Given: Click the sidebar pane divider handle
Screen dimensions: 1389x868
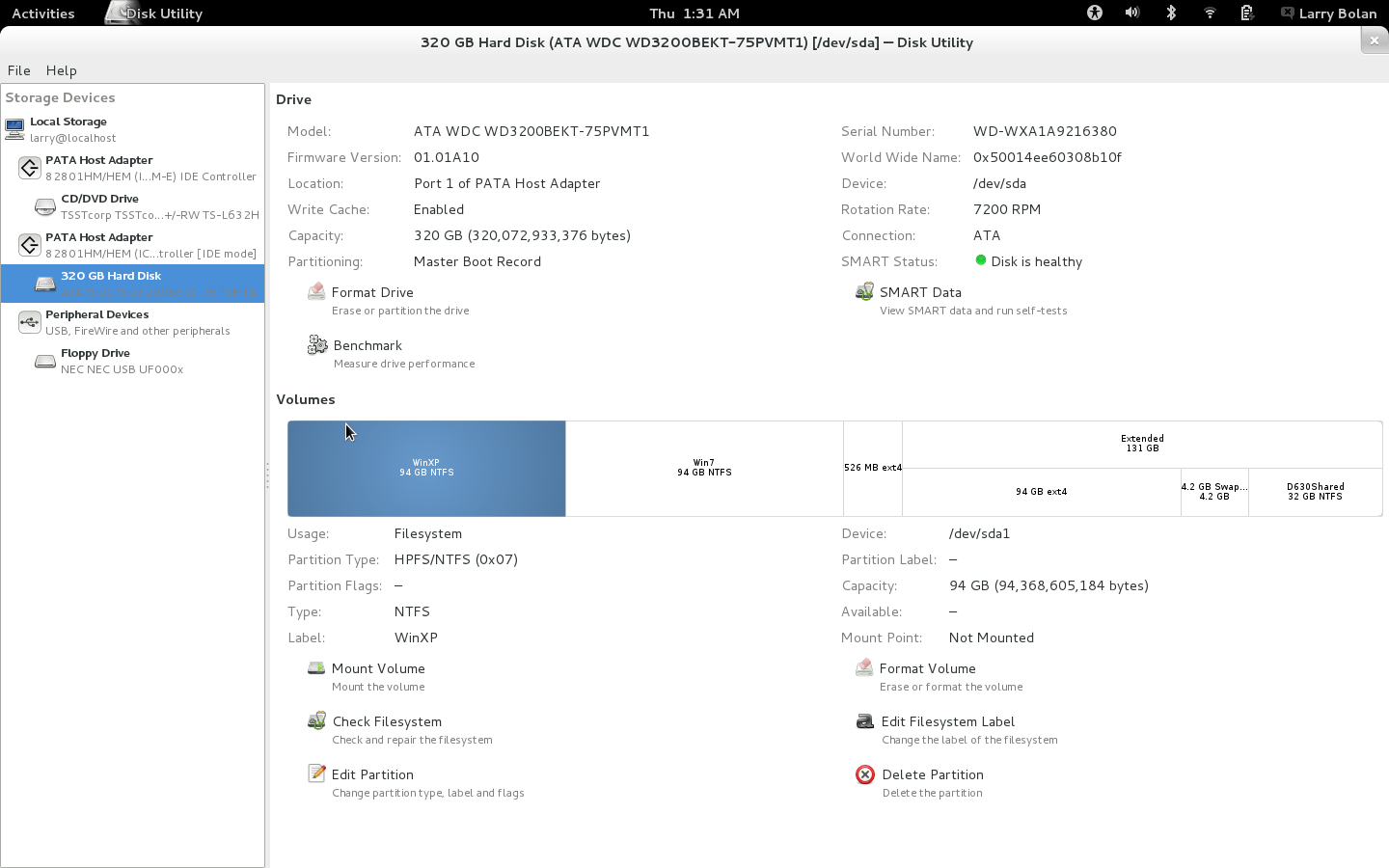Looking at the screenshot, I should 267,475.
